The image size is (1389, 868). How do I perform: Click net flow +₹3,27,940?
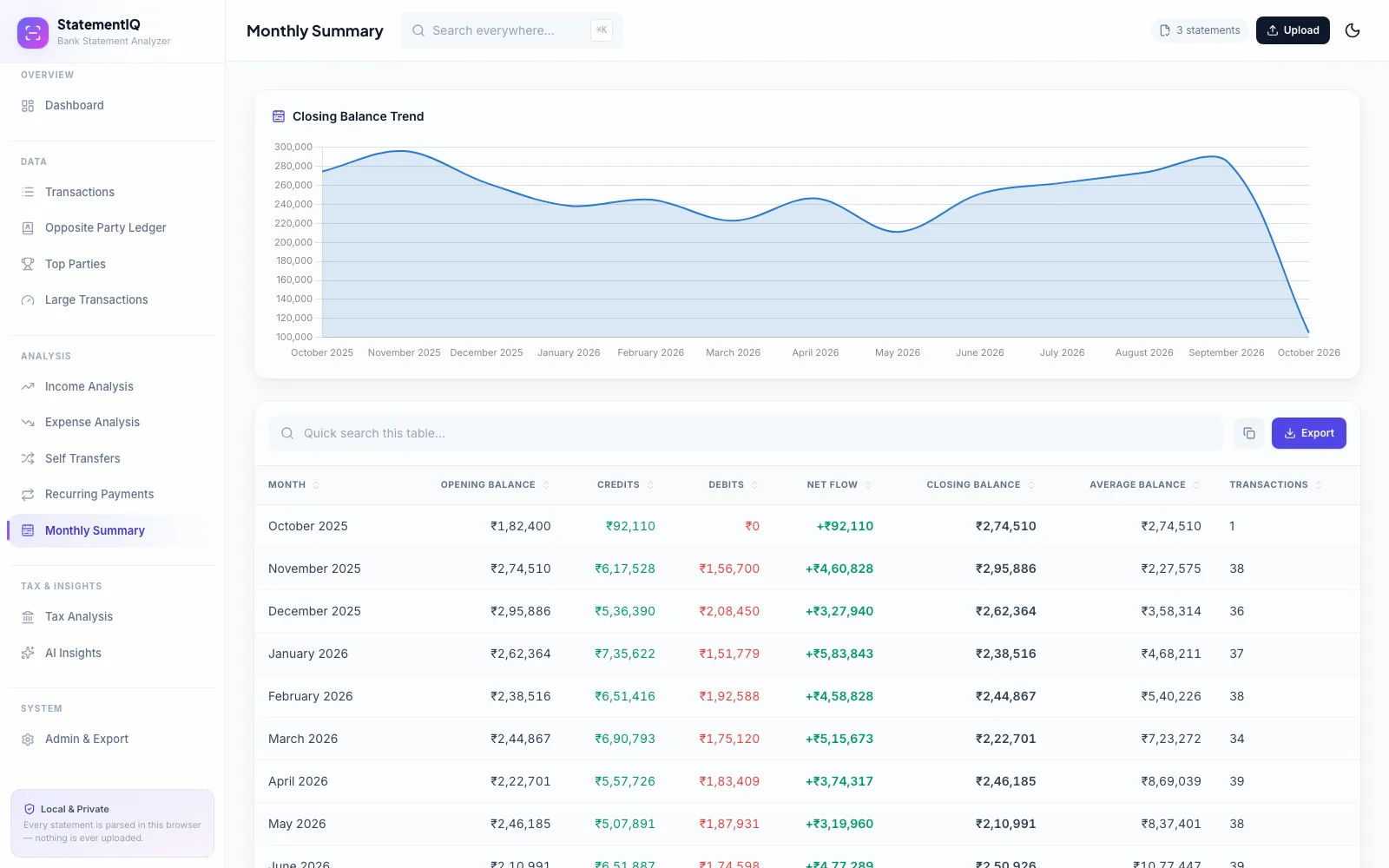click(839, 611)
